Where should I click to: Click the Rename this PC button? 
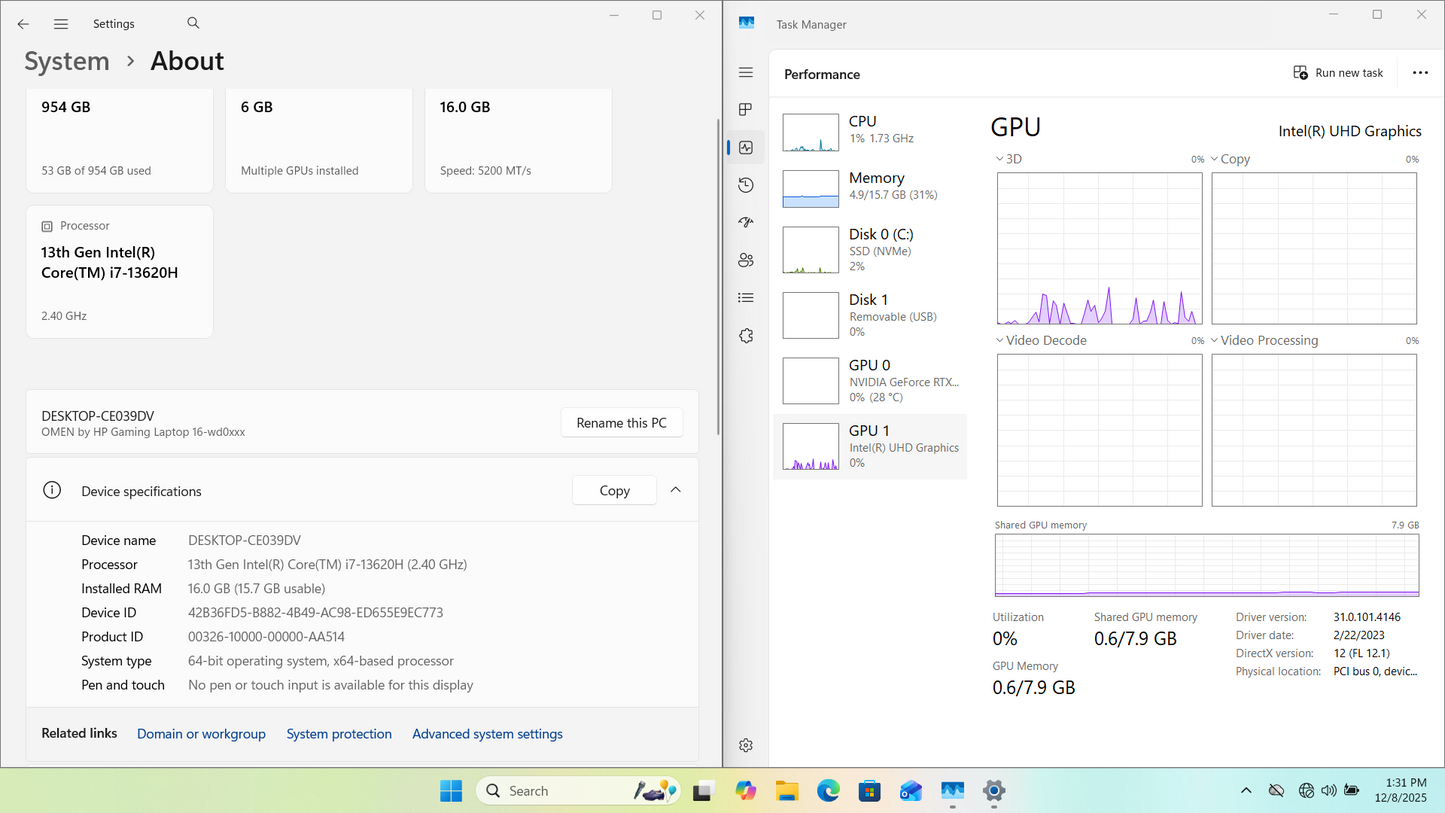point(621,423)
